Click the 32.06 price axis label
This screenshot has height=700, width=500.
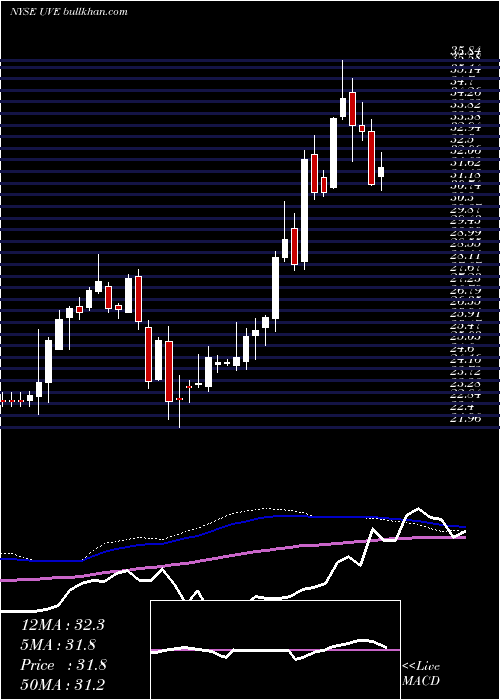click(x=466, y=151)
